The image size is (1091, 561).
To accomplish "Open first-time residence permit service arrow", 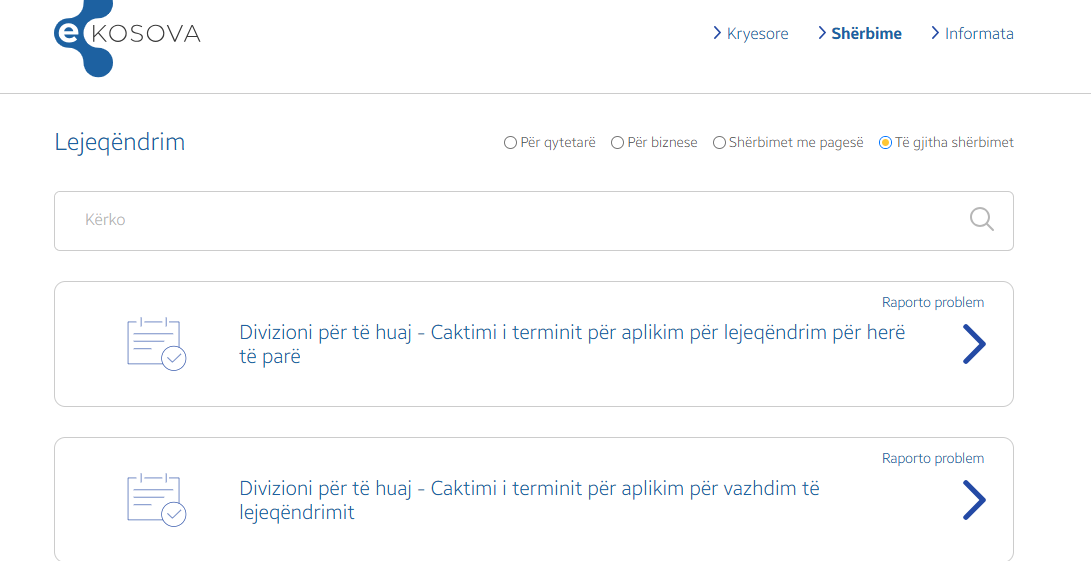I will click(974, 344).
